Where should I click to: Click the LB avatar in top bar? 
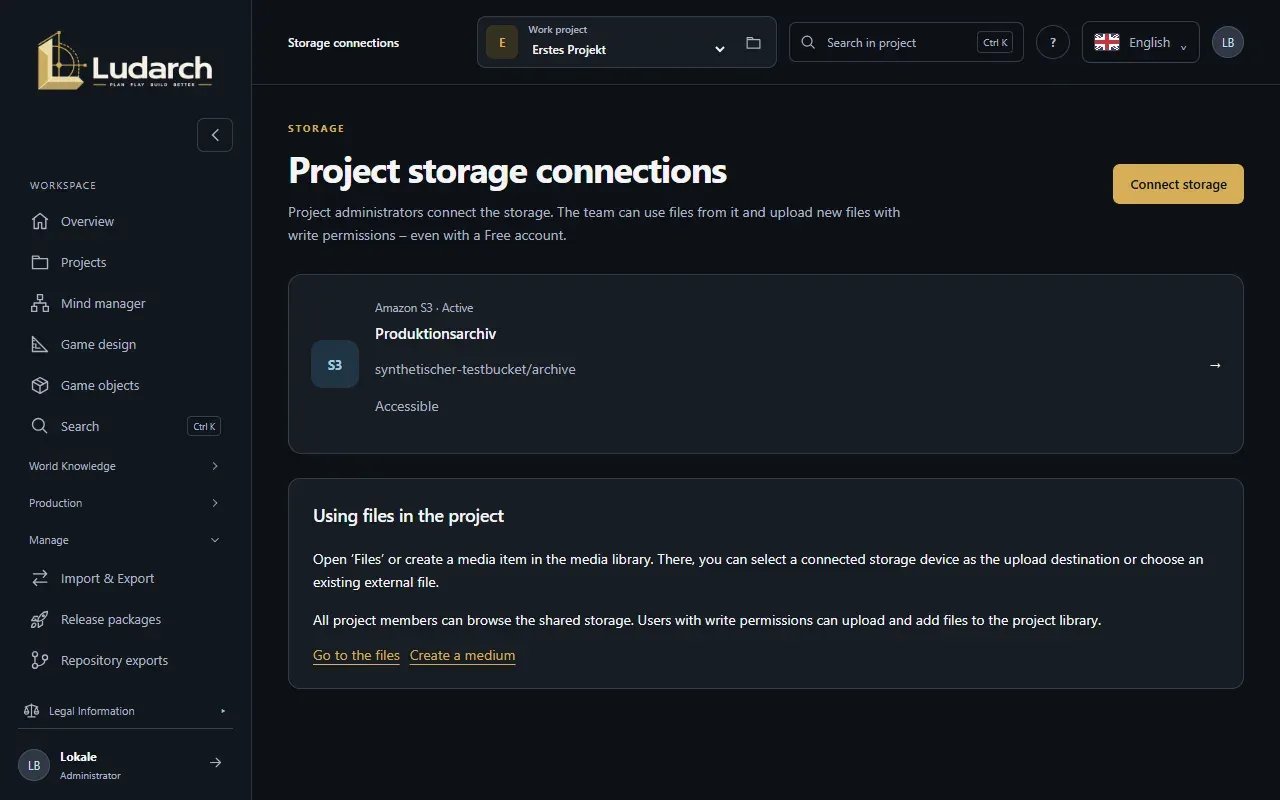(x=1228, y=42)
